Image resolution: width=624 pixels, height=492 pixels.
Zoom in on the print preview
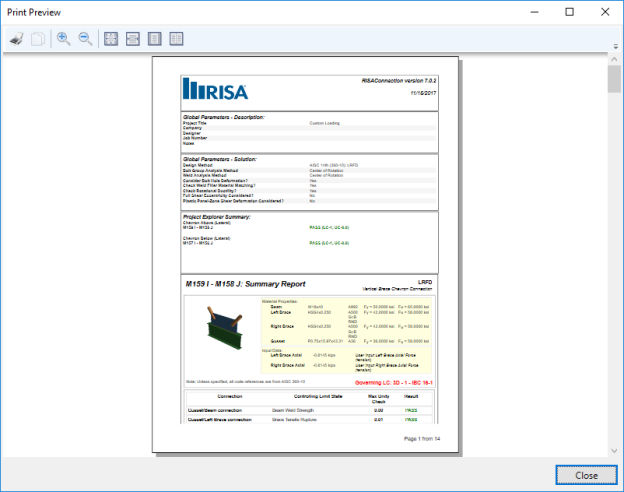[64, 39]
